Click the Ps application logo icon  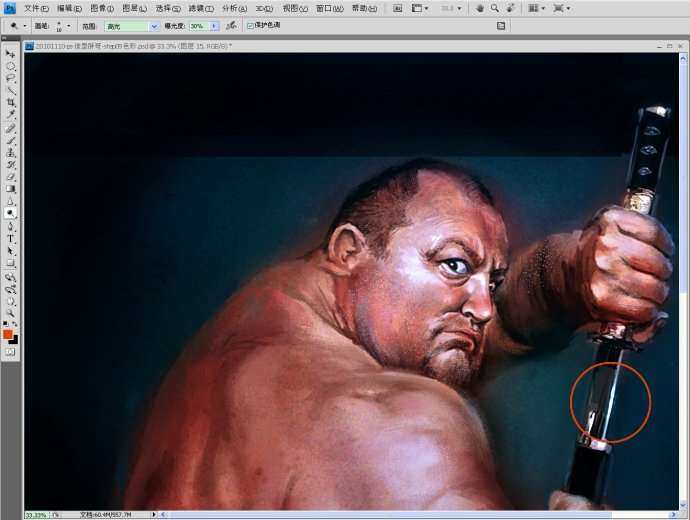pos(10,8)
